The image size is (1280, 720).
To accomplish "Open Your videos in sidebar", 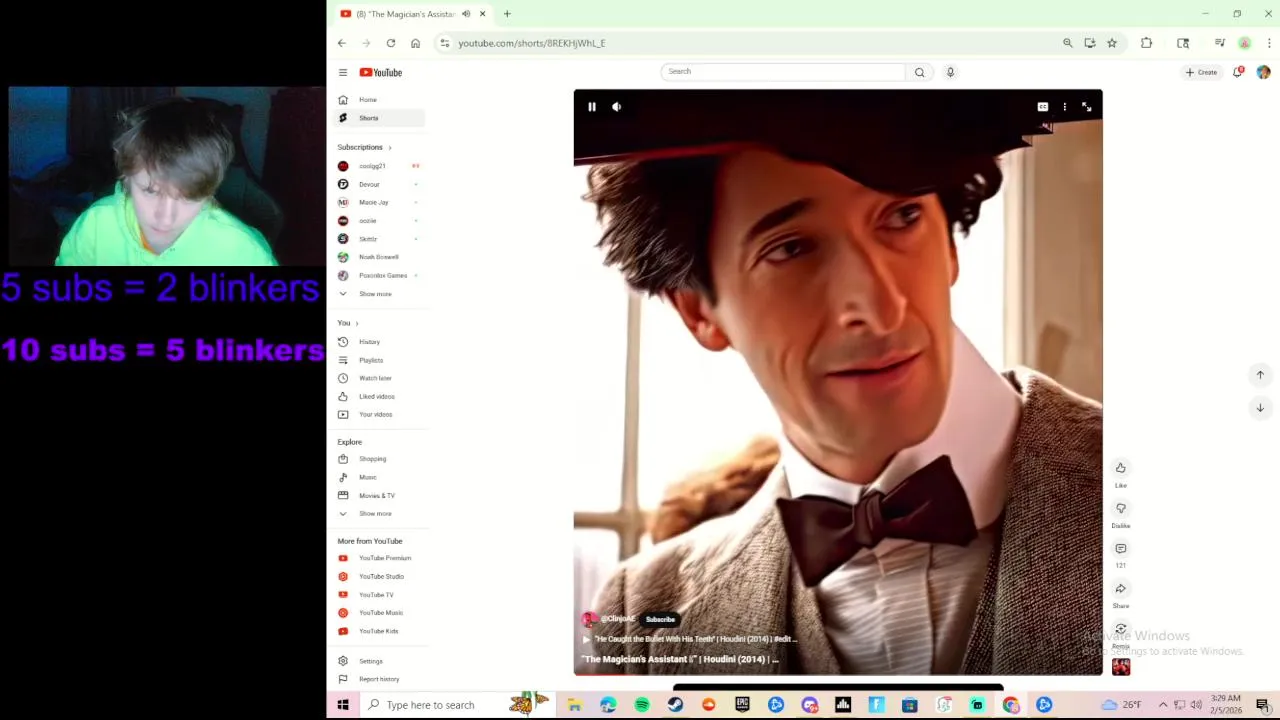I will pos(379,414).
